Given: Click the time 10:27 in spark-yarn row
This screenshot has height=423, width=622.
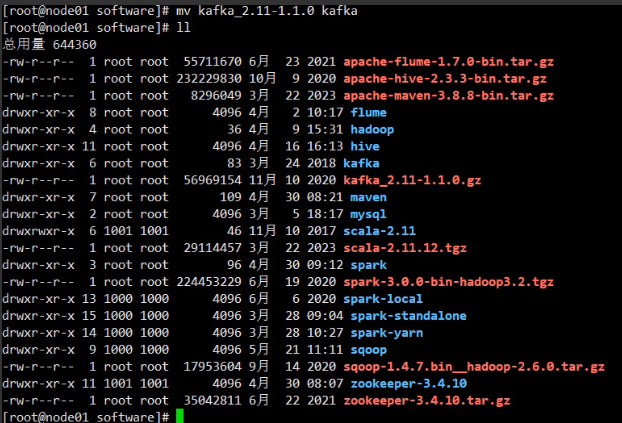Looking at the screenshot, I should pyautogui.click(x=325, y=333).
